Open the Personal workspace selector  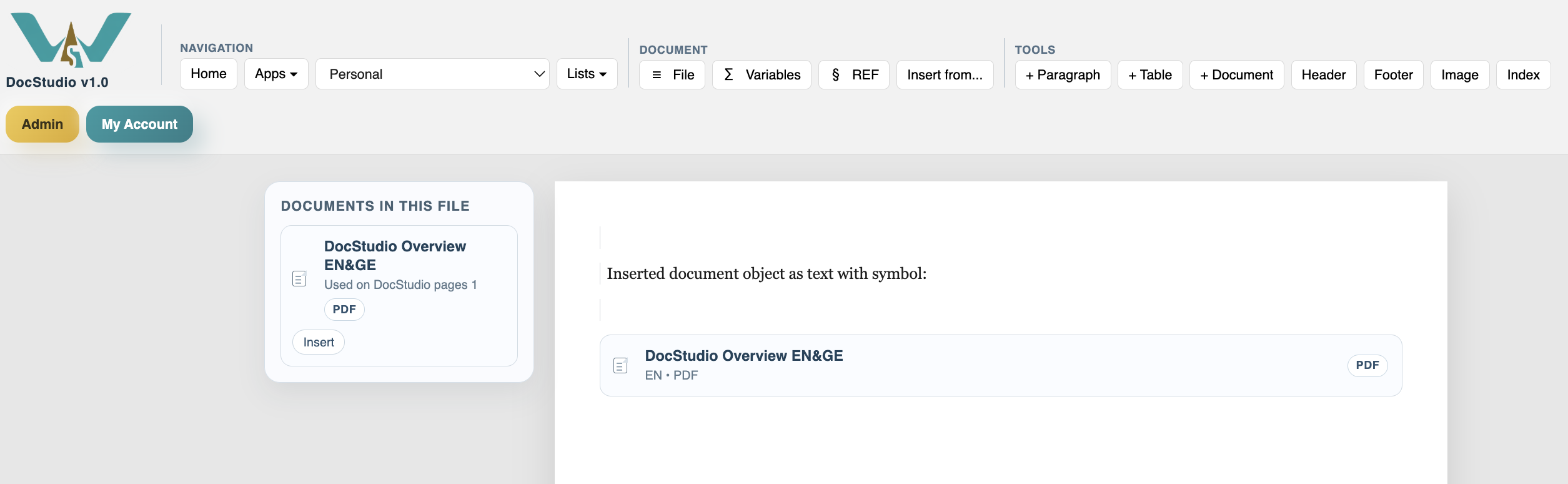(x=432, y=74)
